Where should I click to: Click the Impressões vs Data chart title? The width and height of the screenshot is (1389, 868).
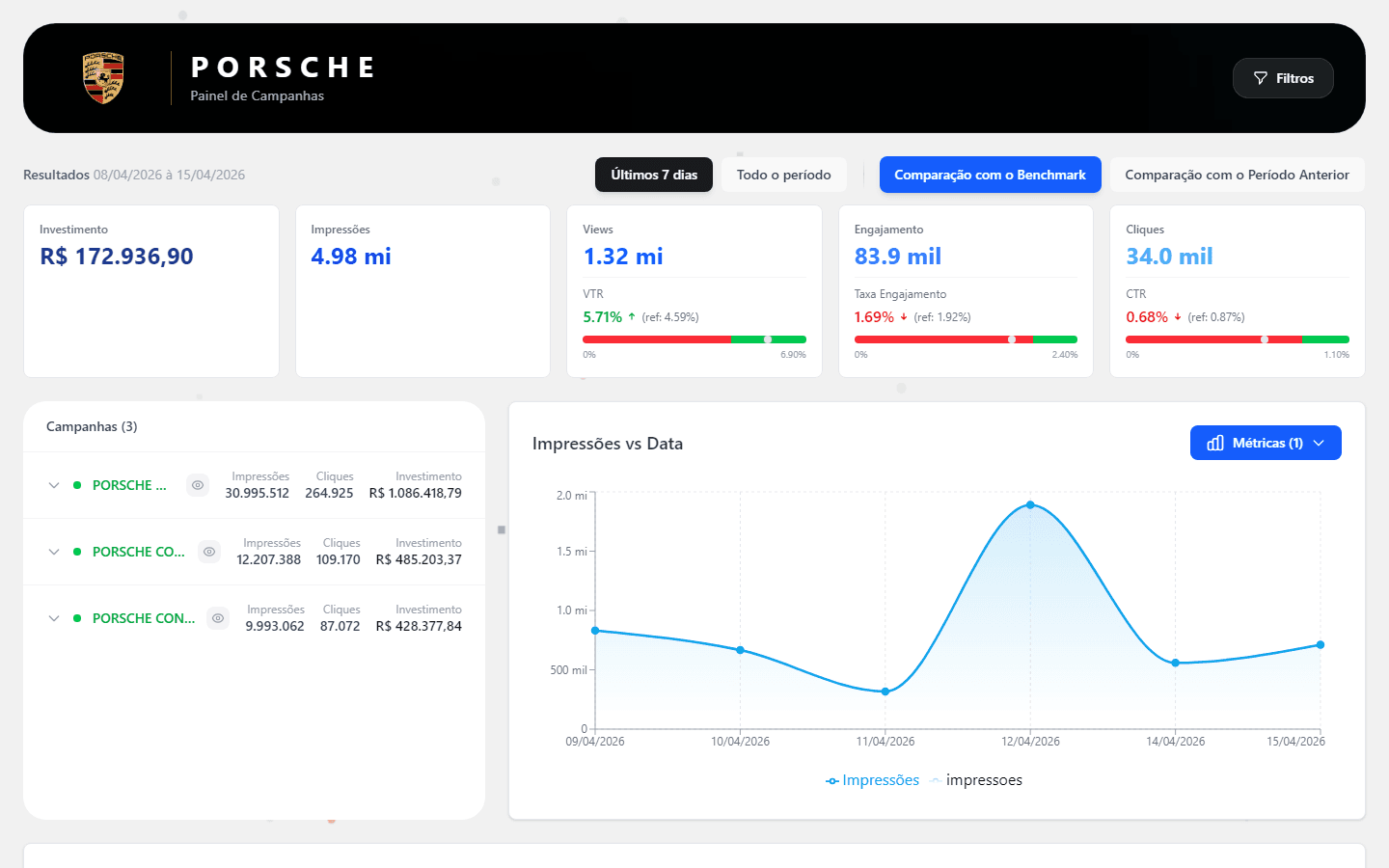pos(608,444)
